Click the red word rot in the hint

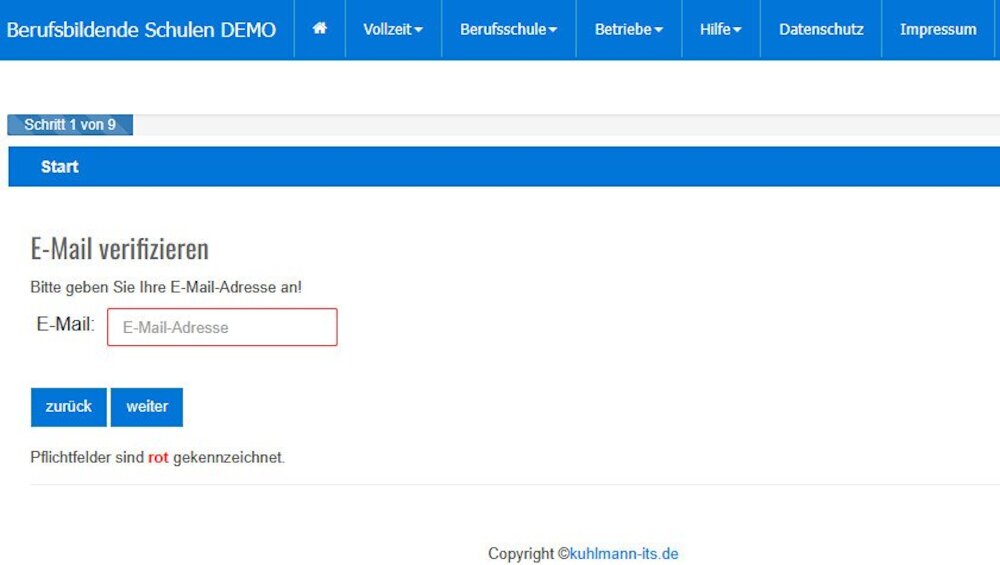tap(158, 458)
